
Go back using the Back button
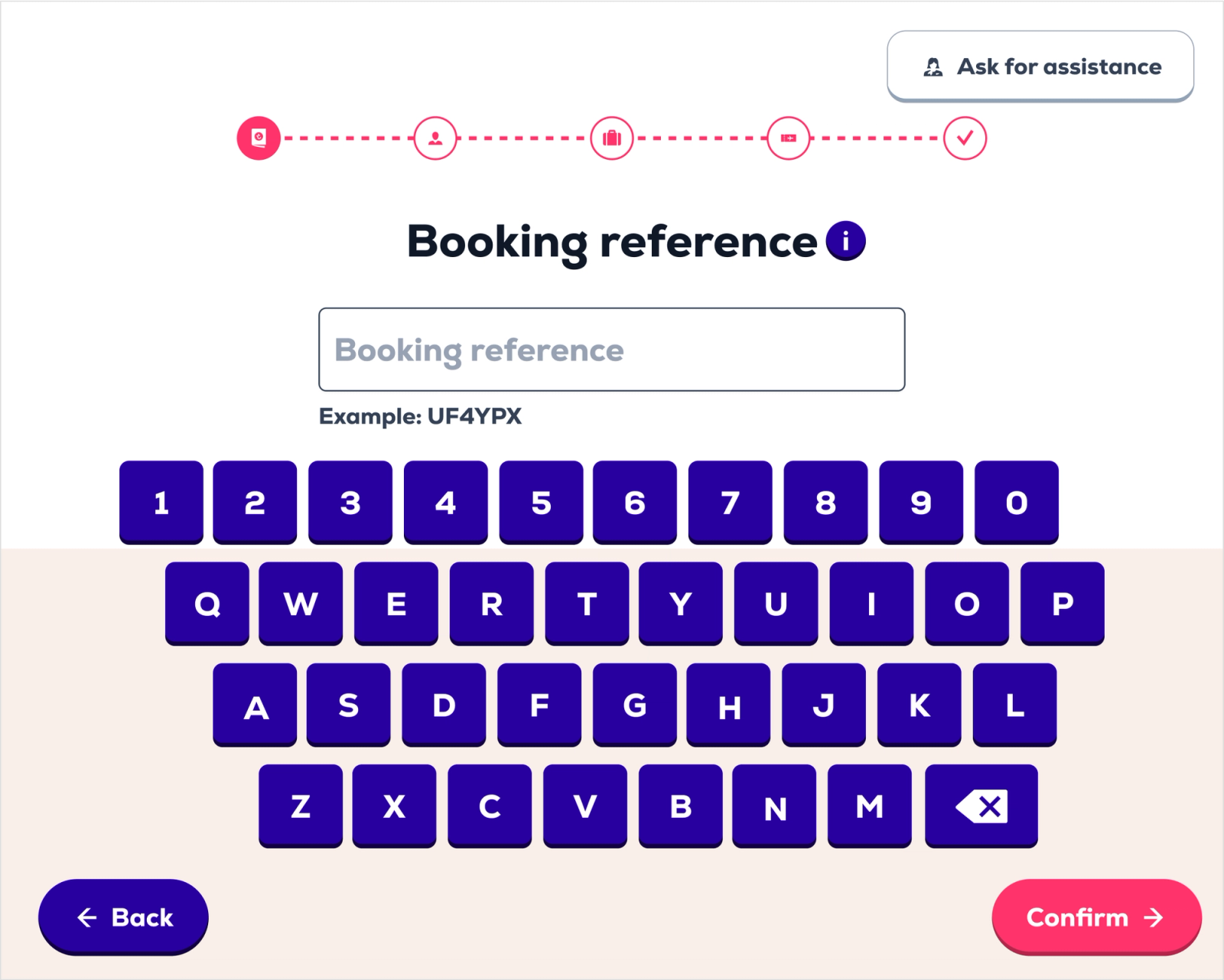122,917
